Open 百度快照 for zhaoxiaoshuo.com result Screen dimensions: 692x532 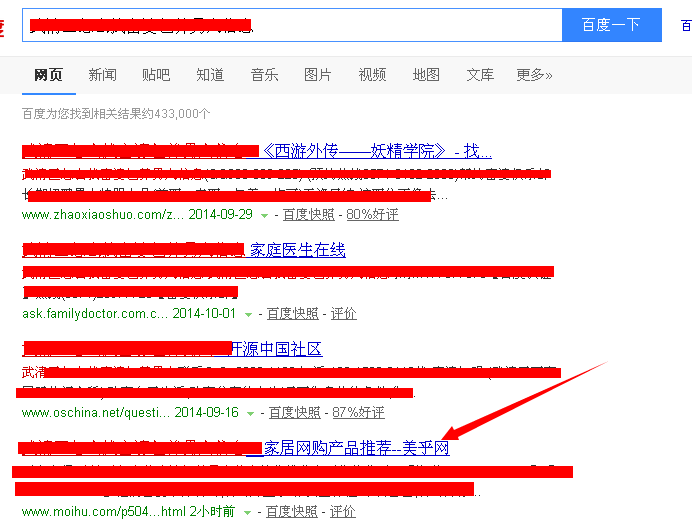point(308,215)
